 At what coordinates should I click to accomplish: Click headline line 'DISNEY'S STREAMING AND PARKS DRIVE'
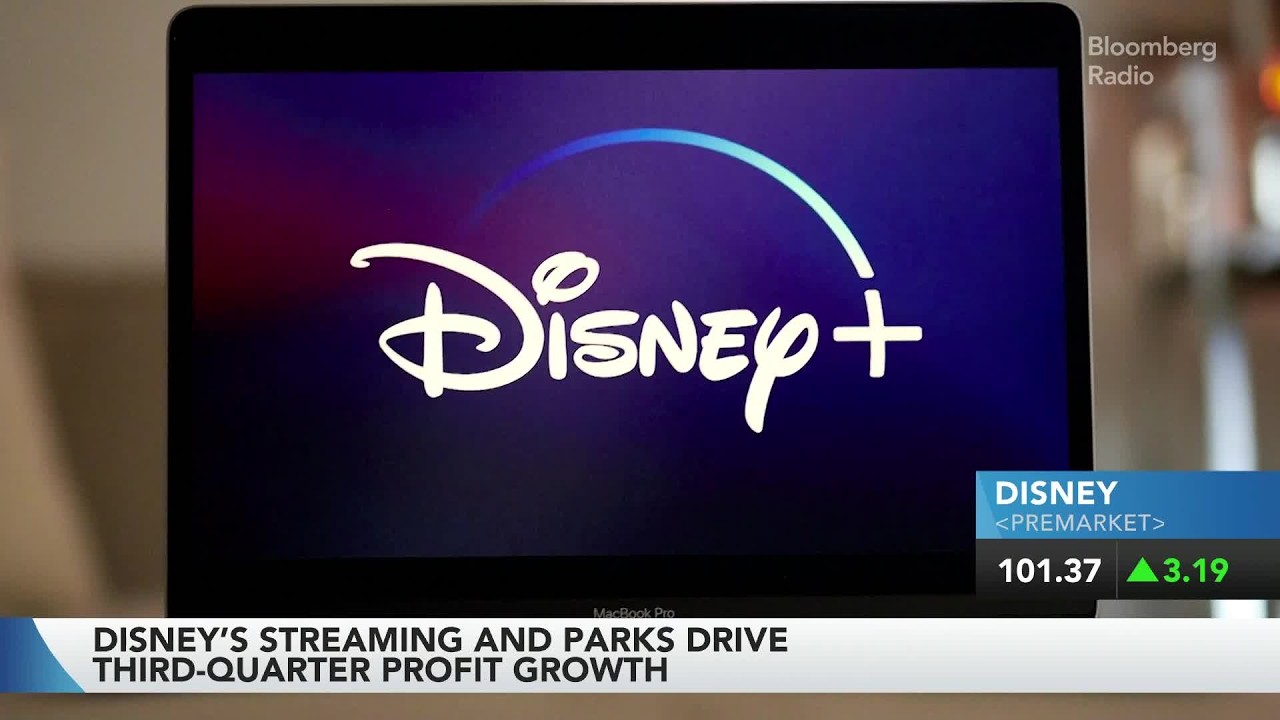440,639
